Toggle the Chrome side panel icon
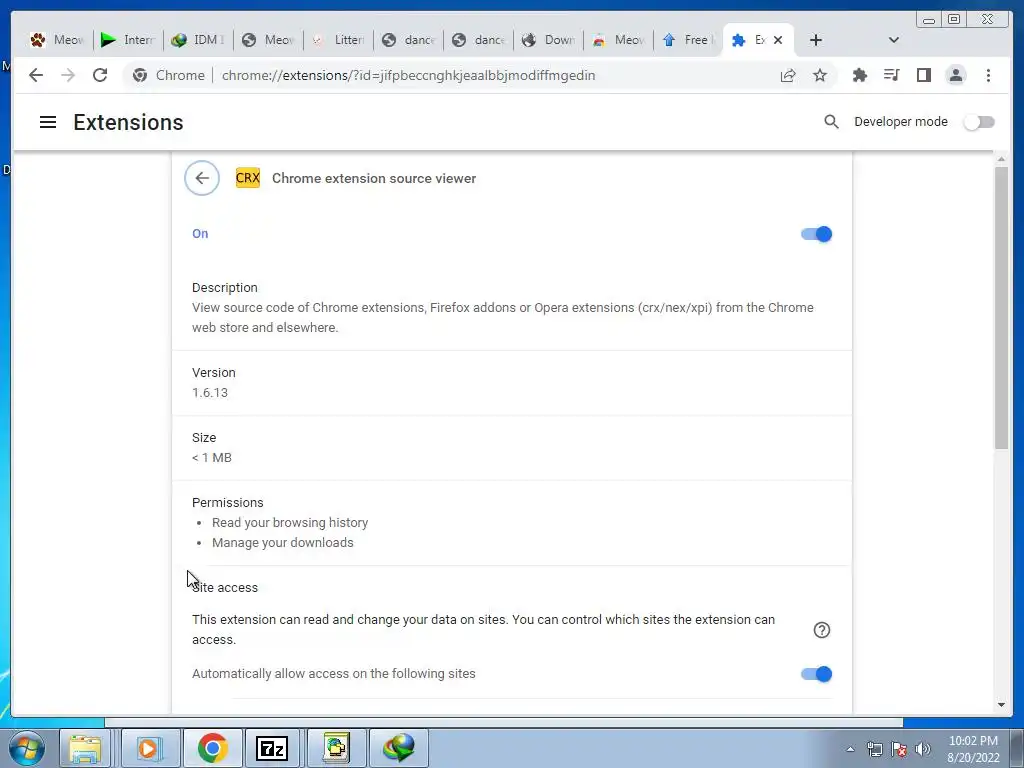Image resolution: width=1024 pixels, height=768 pixels. click(x=923, y=75)
